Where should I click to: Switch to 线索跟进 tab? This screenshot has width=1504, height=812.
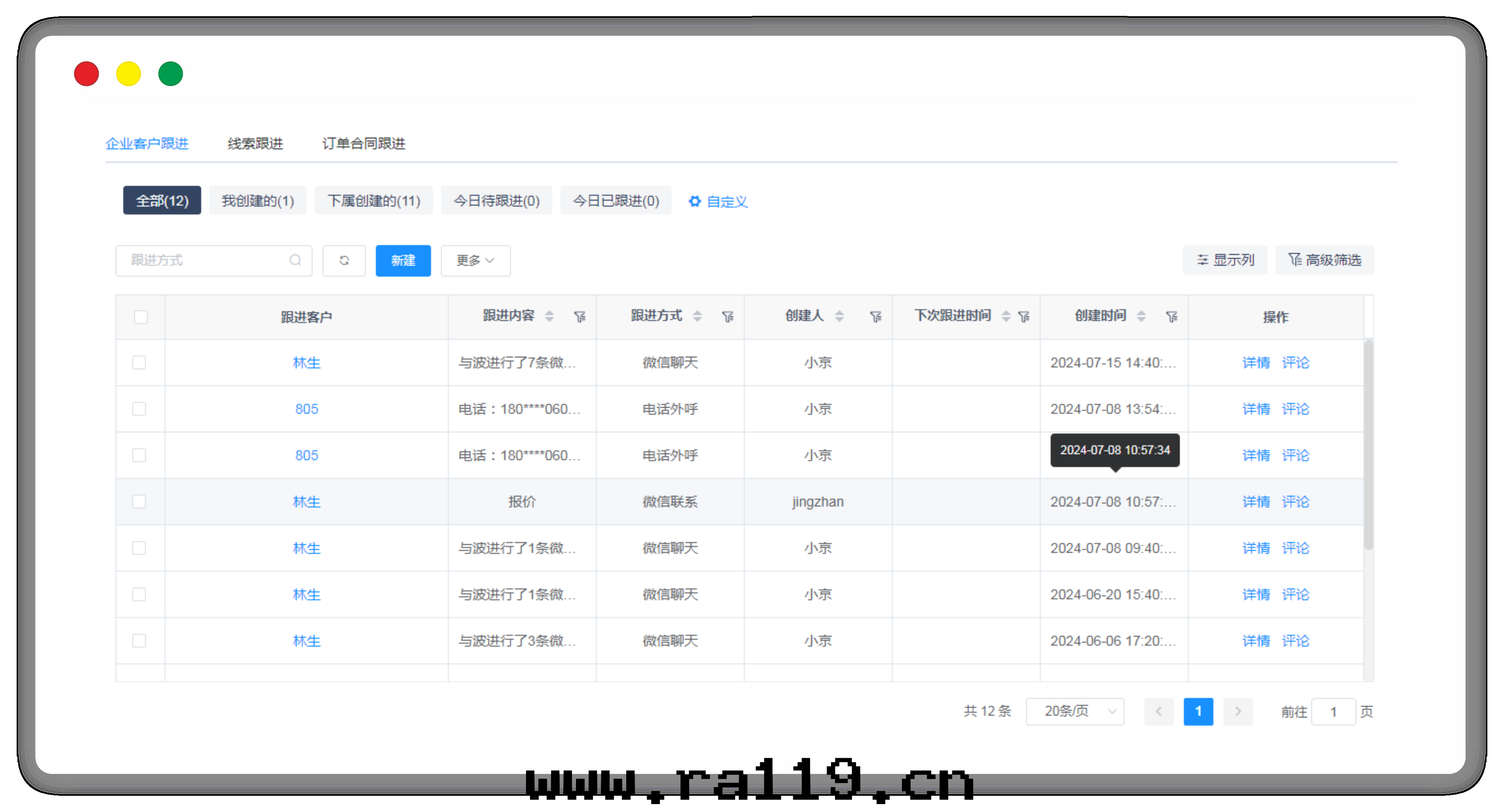(255, 144)
